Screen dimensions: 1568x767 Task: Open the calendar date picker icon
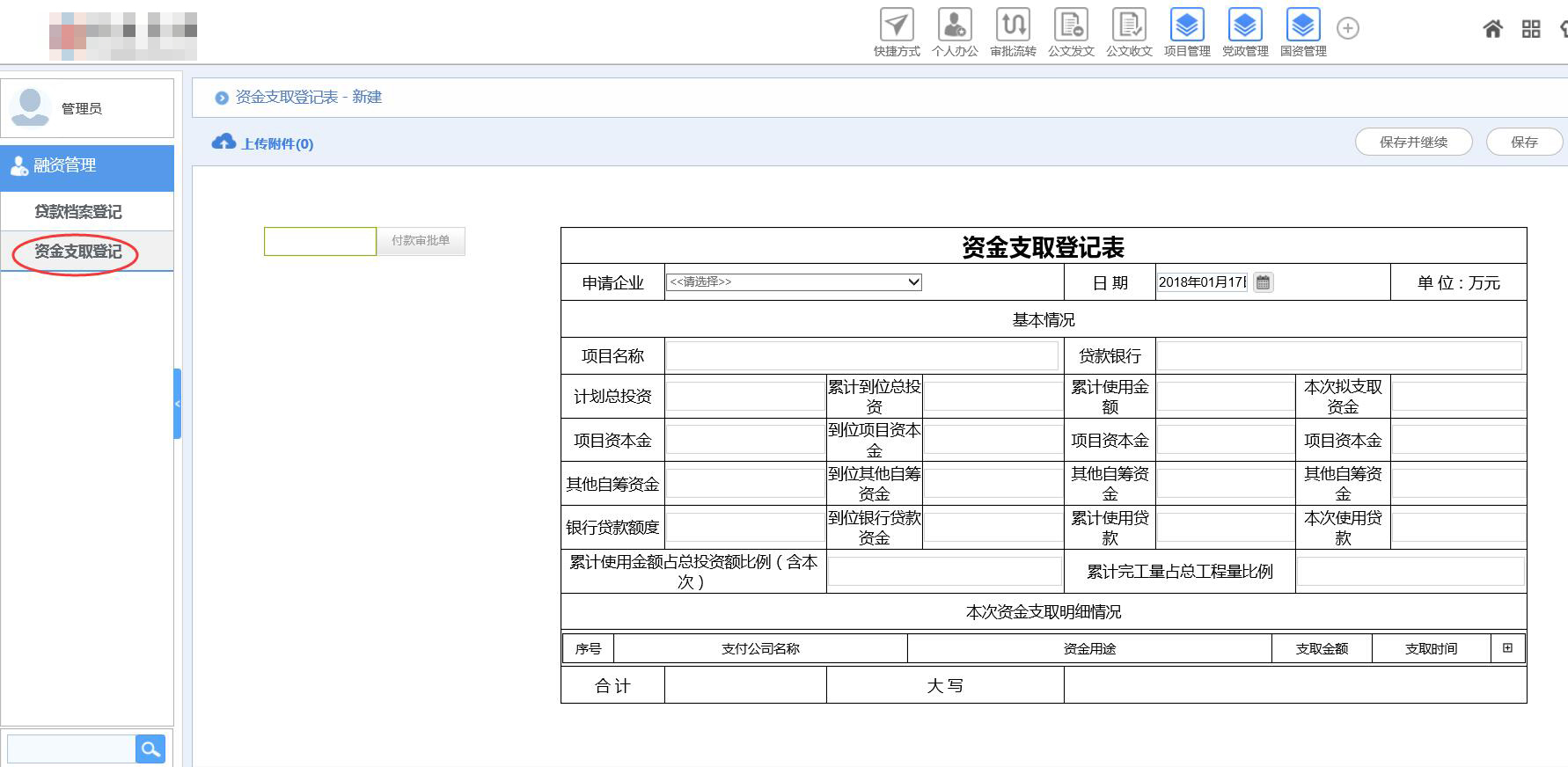pyautogui.click(x=1263, y=282)
